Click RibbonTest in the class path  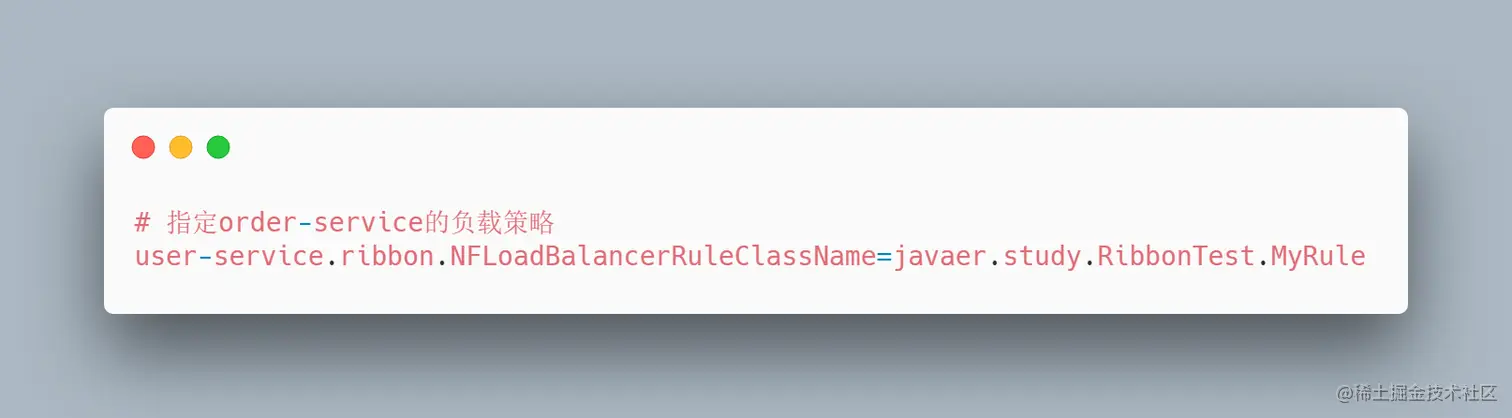coord(1176,257)
